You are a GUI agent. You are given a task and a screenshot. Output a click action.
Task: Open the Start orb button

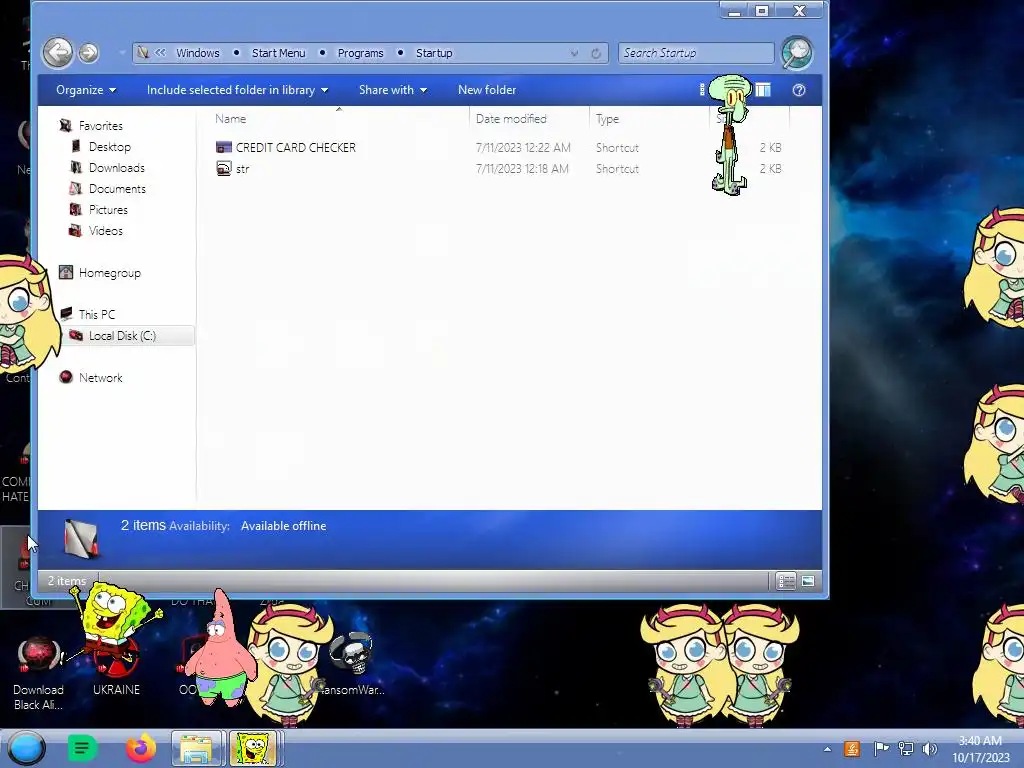pyautogui.click(x=26, y=748)
